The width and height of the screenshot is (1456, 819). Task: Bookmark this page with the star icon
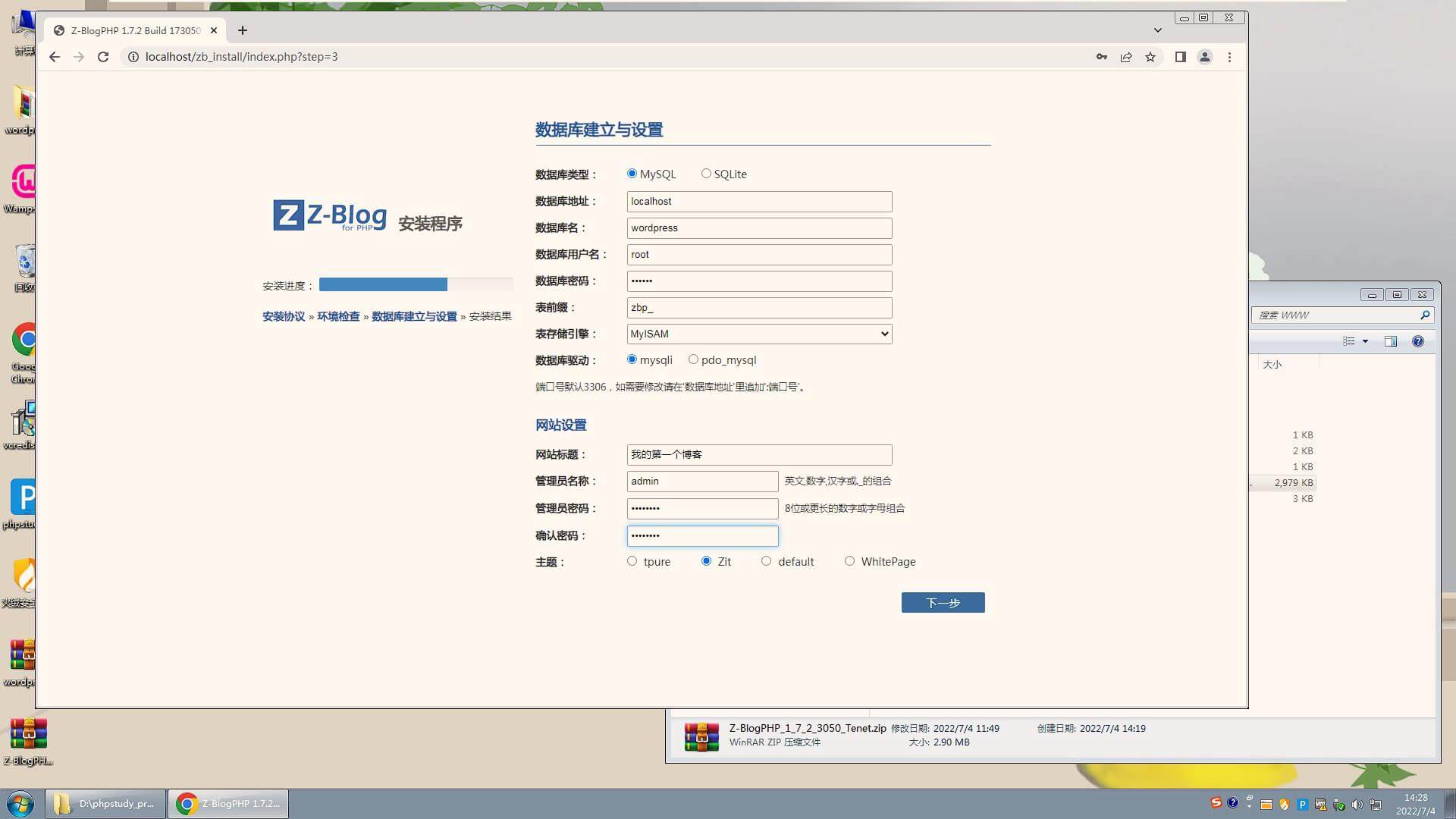tap(1150, 57)
